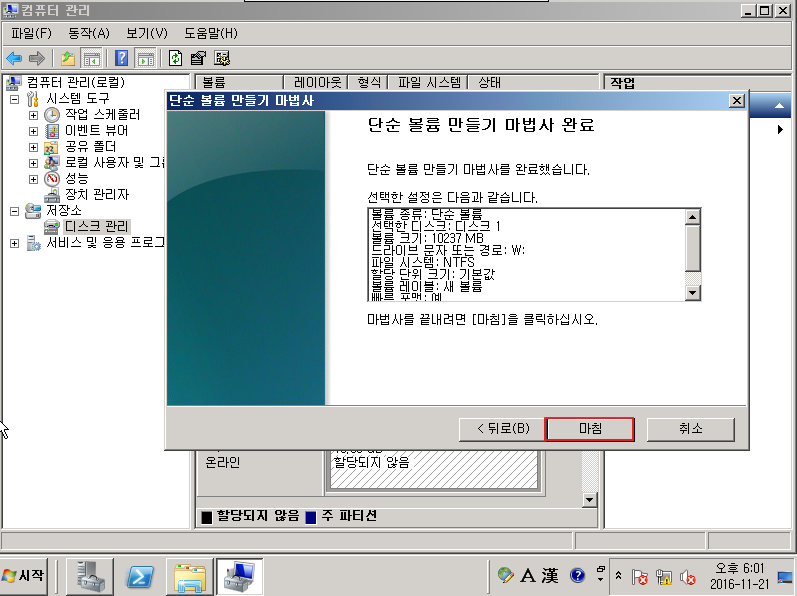The height and width of the screenshot is (596, 797).
Task: Toggle the show/hide console tree icon
Action: coord(92,58)
